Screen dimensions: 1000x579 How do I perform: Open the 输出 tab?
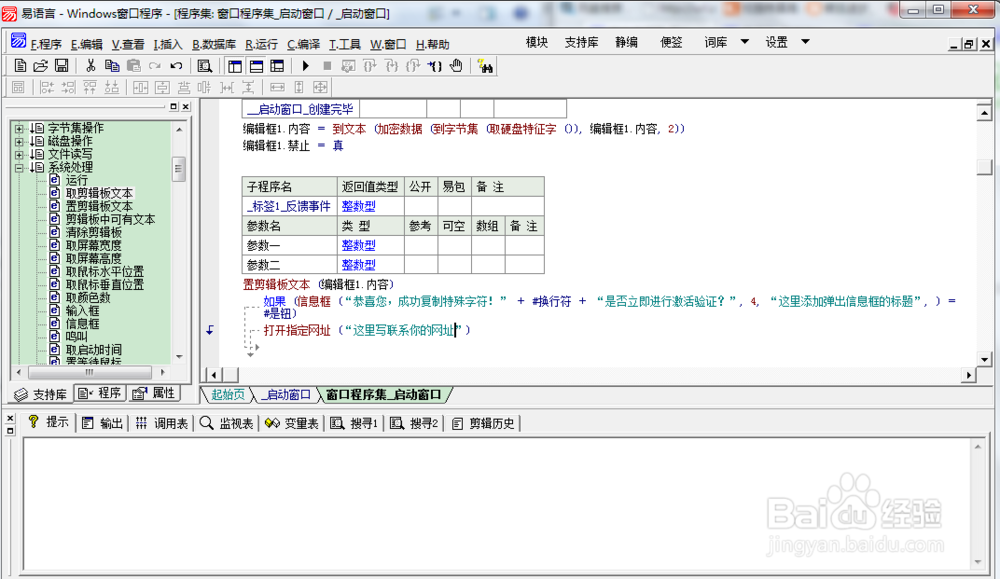[x=103, y=423]
